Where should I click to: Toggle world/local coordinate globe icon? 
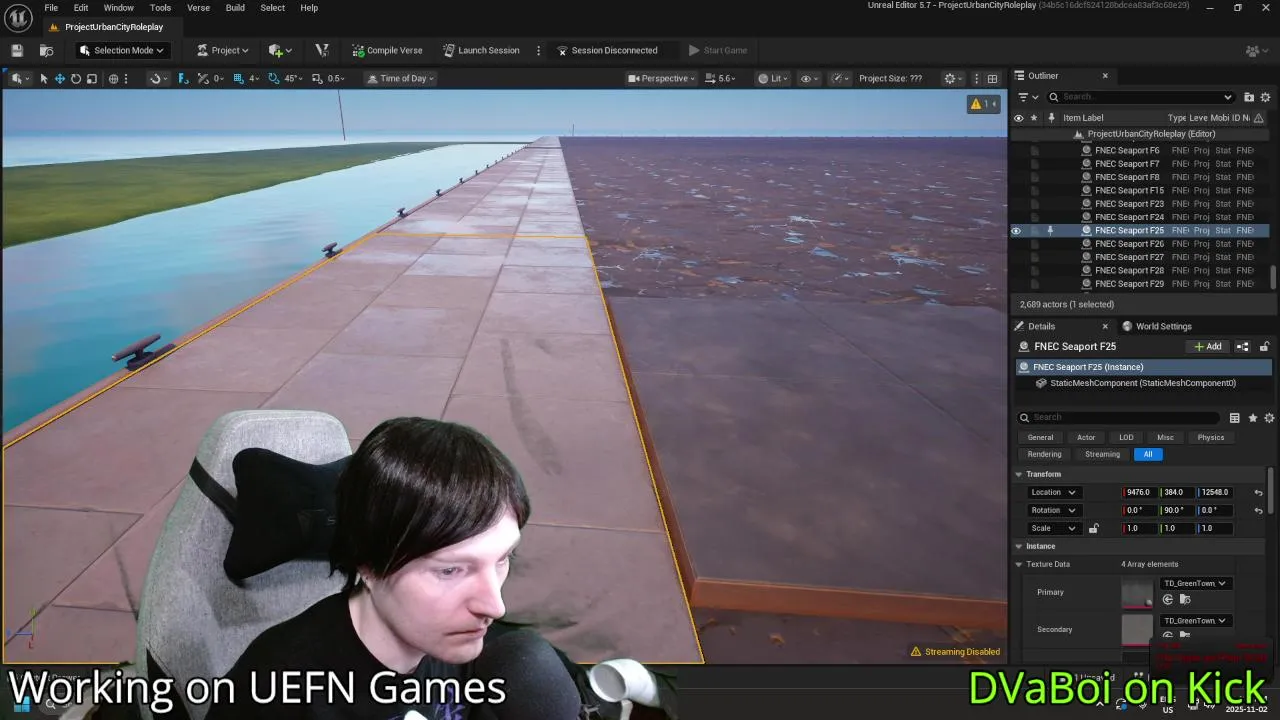pos(113,78)
